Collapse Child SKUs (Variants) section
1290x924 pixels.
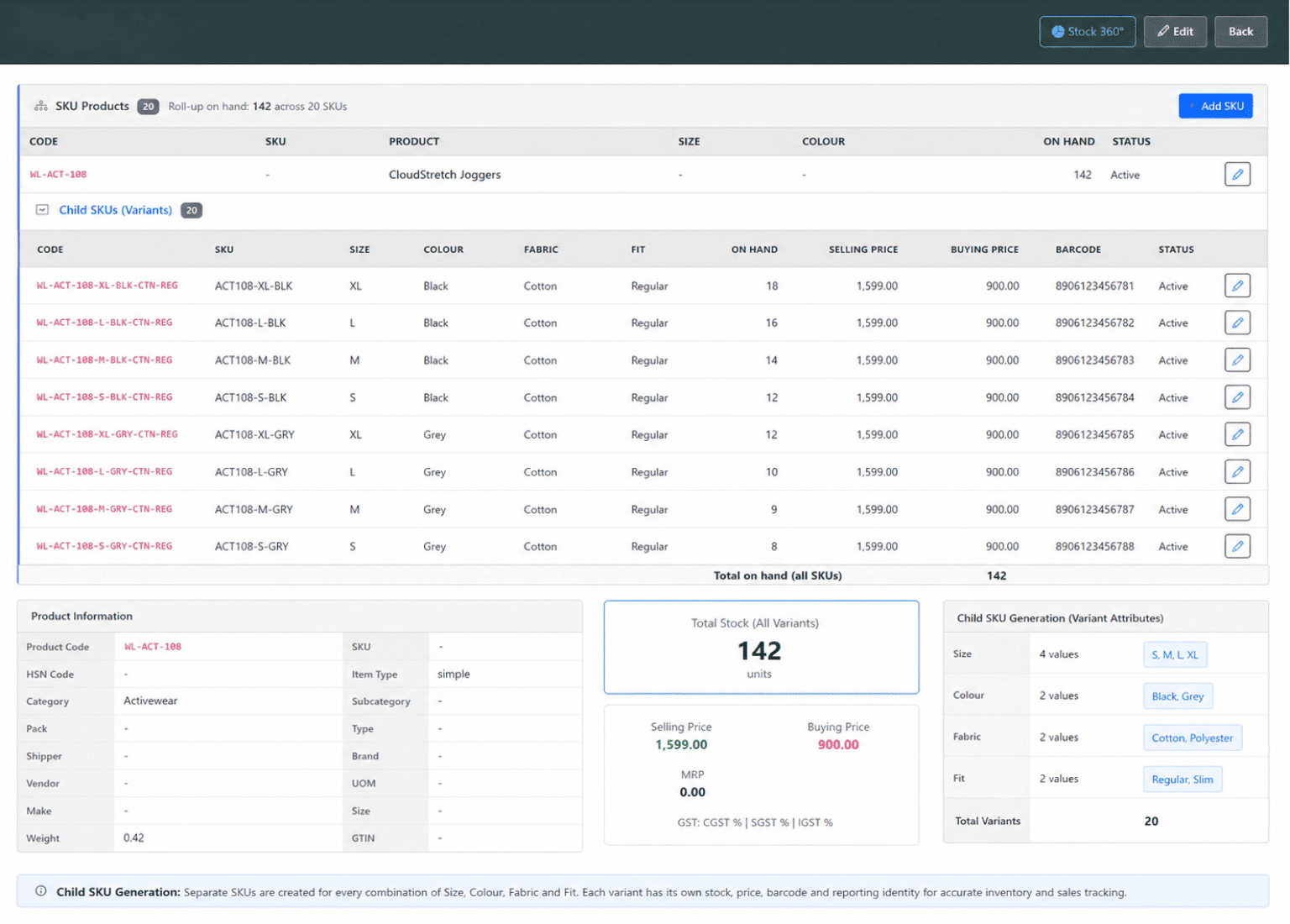click(42, 210)
